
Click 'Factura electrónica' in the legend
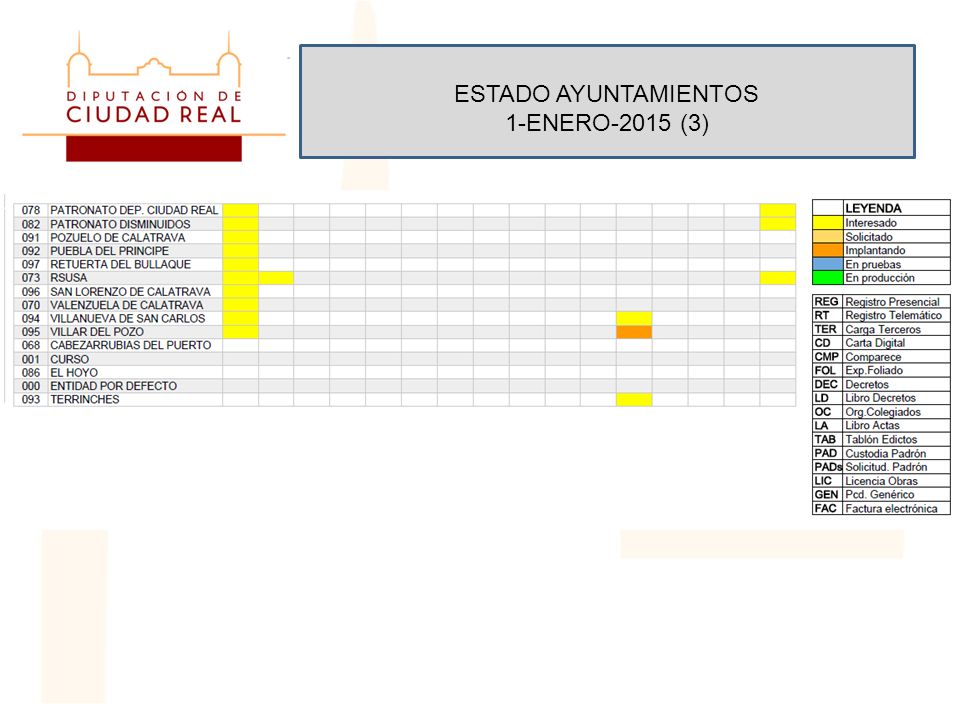pos(891,509)
